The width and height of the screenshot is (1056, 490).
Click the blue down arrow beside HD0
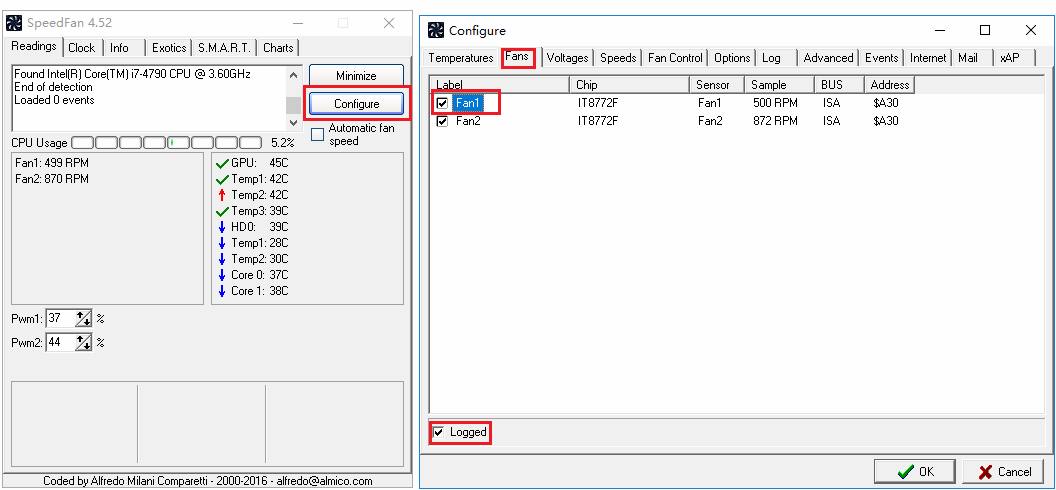[222, 228]
